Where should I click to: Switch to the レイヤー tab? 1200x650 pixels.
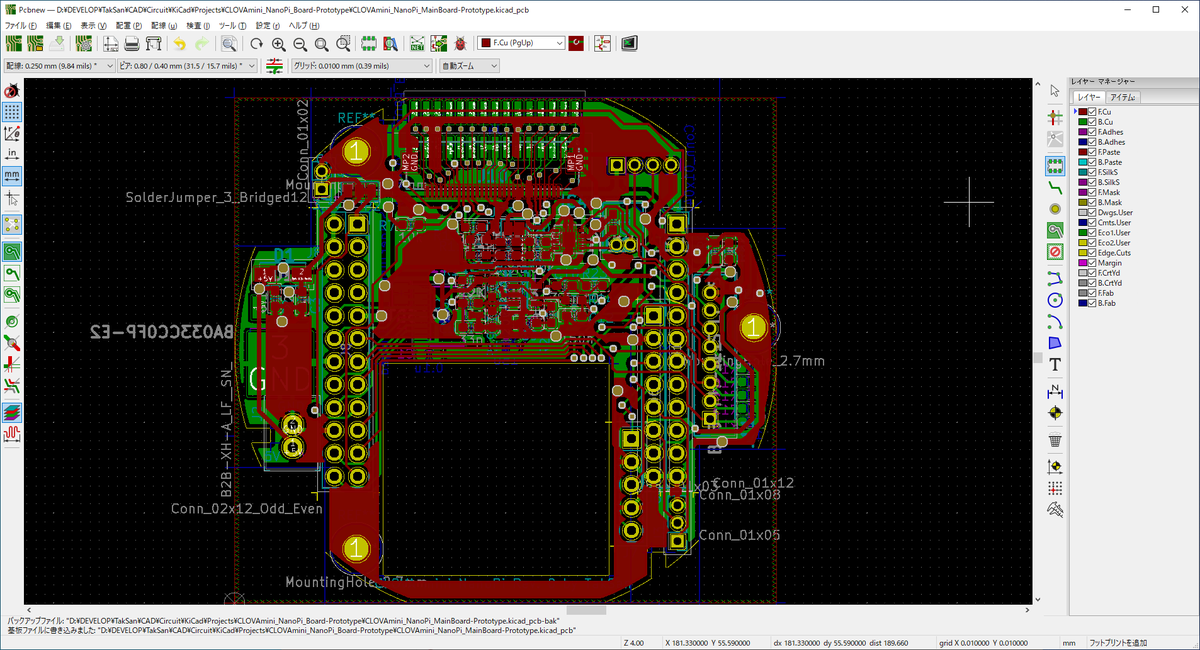click(1089, 97)
